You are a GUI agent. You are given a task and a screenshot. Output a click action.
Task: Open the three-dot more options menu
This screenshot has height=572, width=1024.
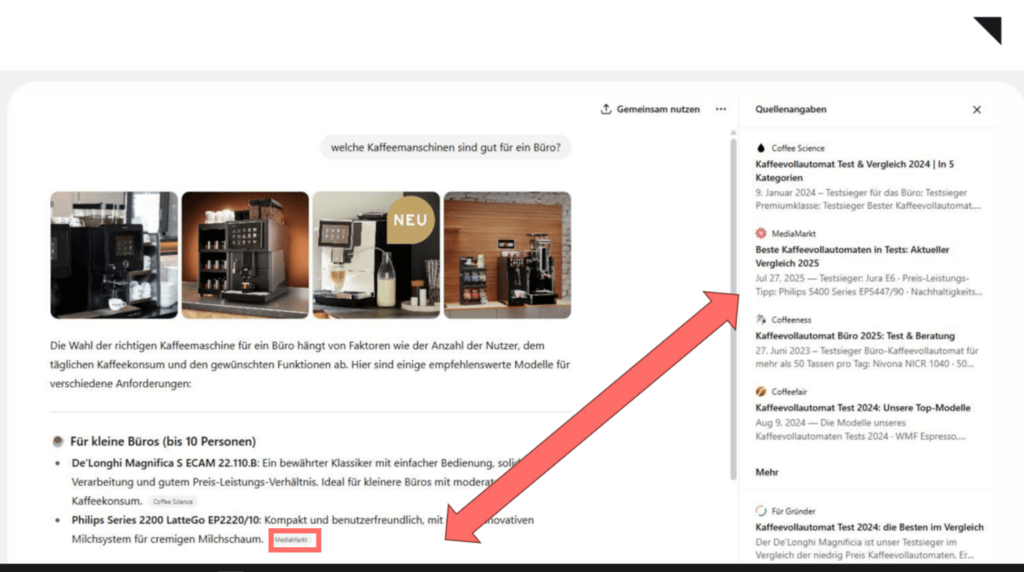tap(720, 109)
